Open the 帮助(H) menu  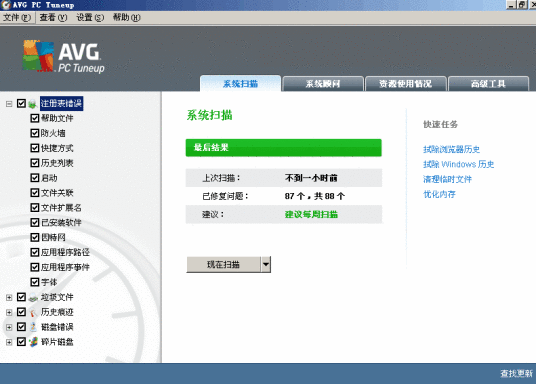[126, 17]
